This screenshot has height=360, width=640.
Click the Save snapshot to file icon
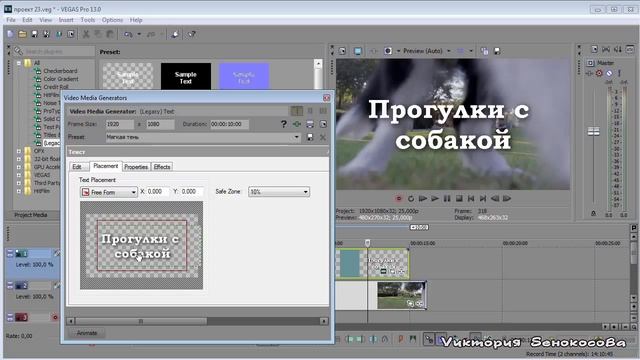pos(497,51)
